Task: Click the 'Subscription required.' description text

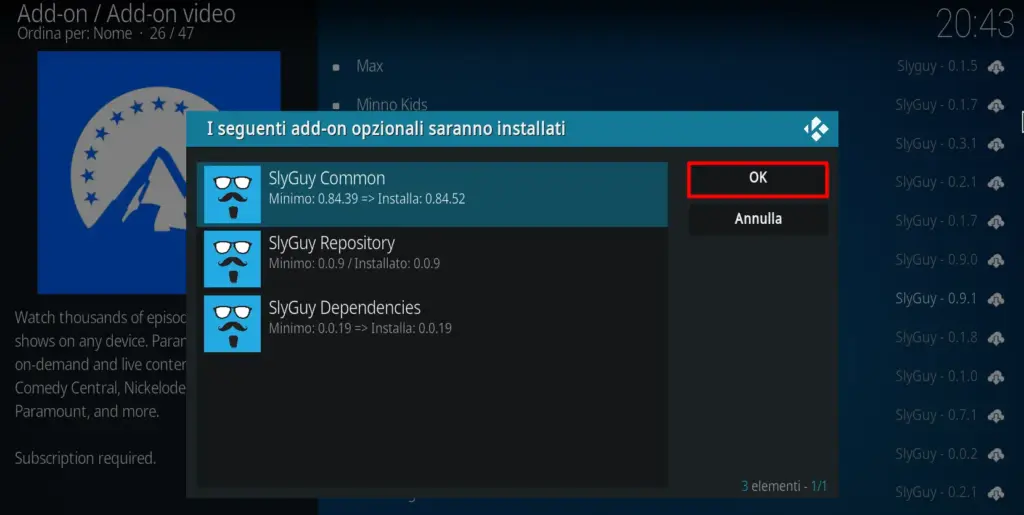Action: (86, 459)
